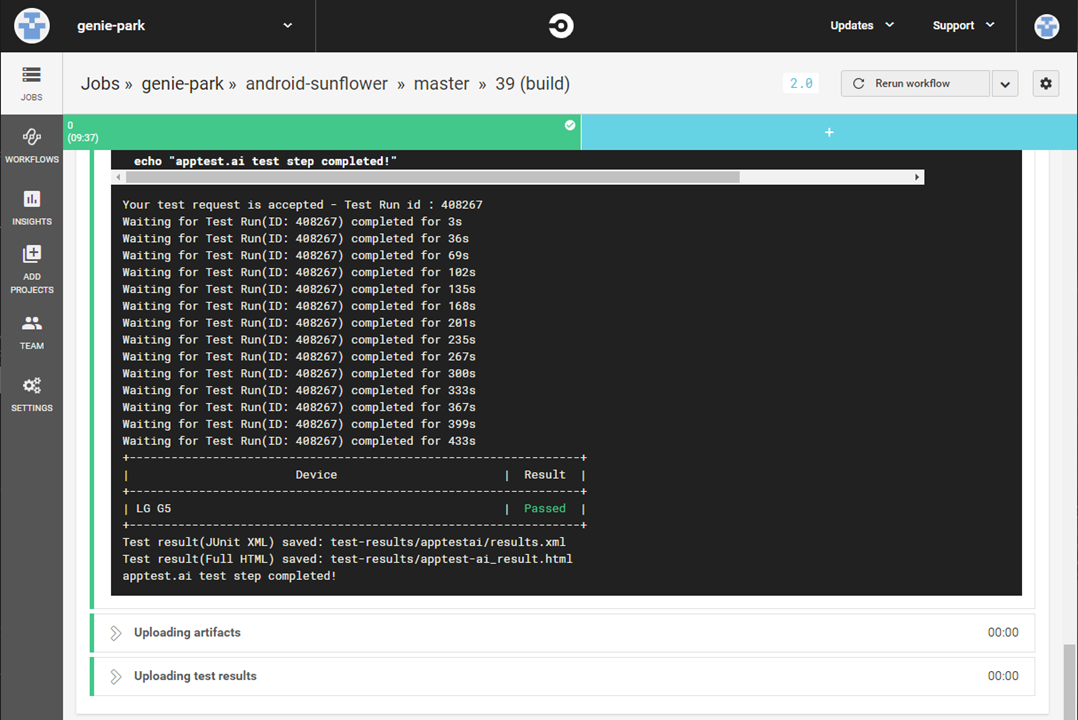The image size is (1078, 720).
Task: Click the horizontal log scrollbar thumb
Action: 433,177
